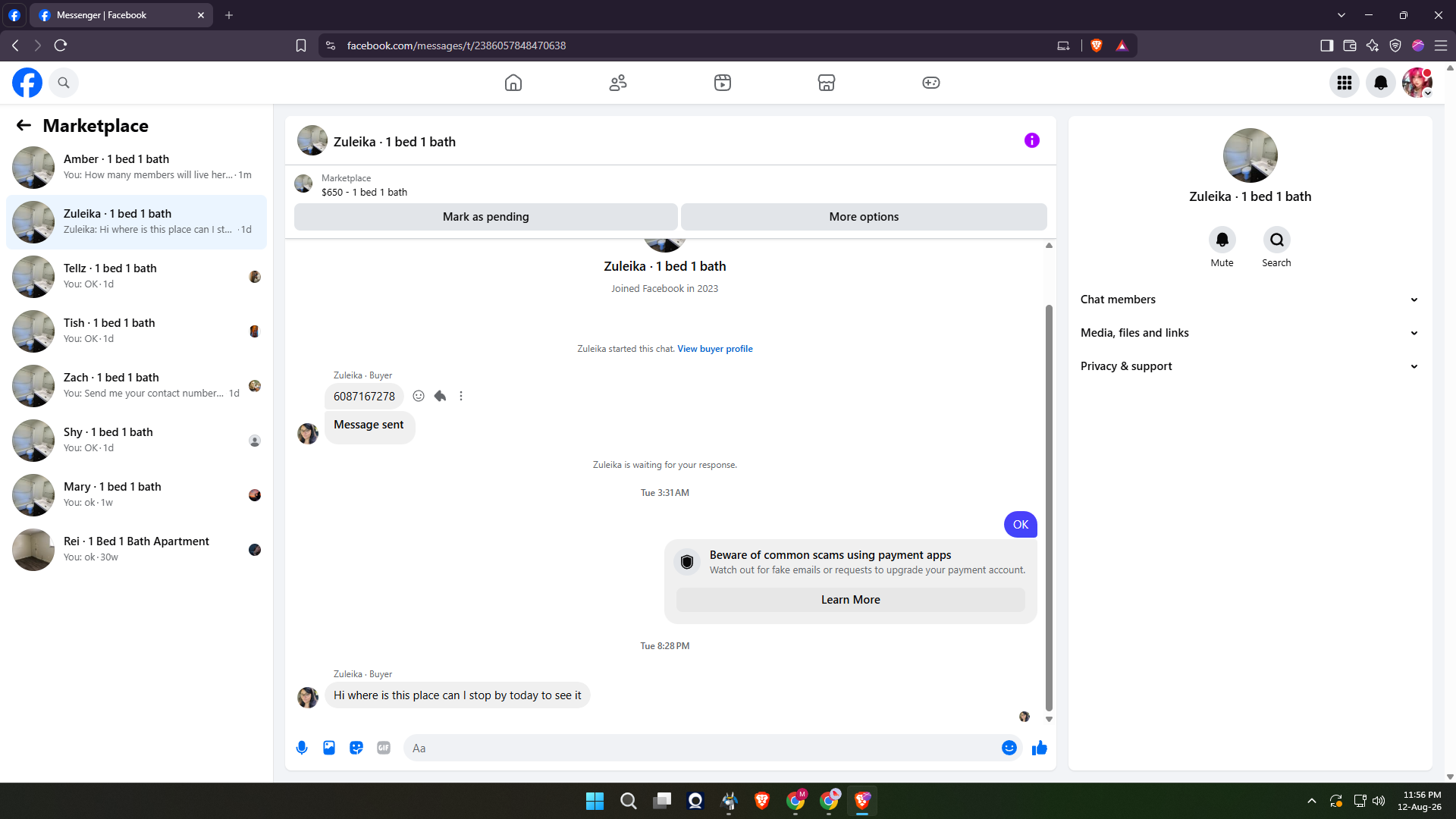
Task: Open the Brave Wallet icon
Action: (1350, 45)
